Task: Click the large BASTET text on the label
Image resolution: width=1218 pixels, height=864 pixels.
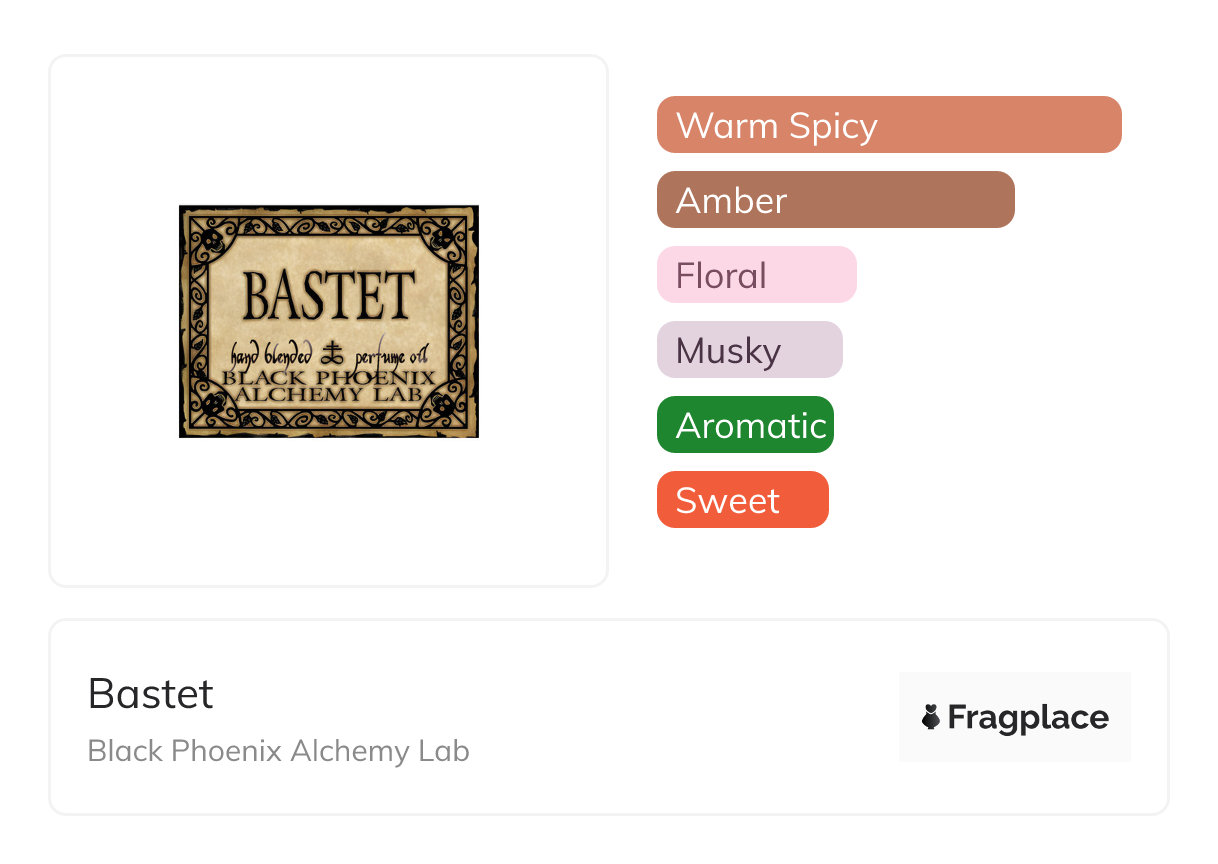Action: pos(329,295)
